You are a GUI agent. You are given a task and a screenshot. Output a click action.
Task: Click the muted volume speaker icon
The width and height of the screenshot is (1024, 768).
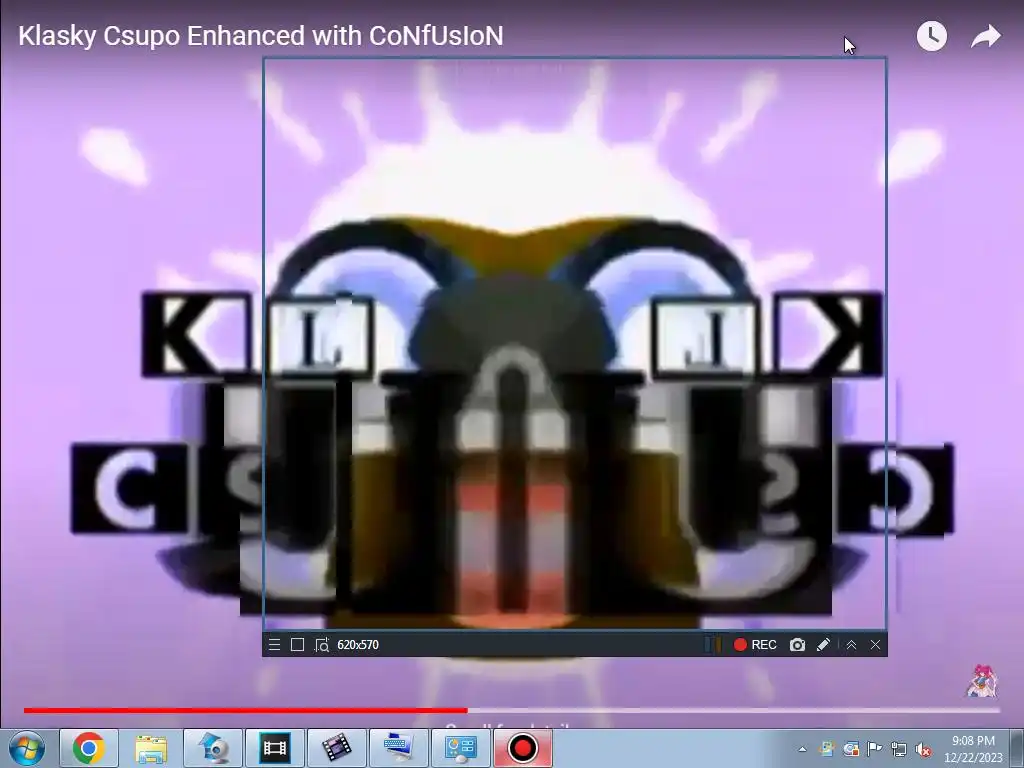tap(923, 749)
